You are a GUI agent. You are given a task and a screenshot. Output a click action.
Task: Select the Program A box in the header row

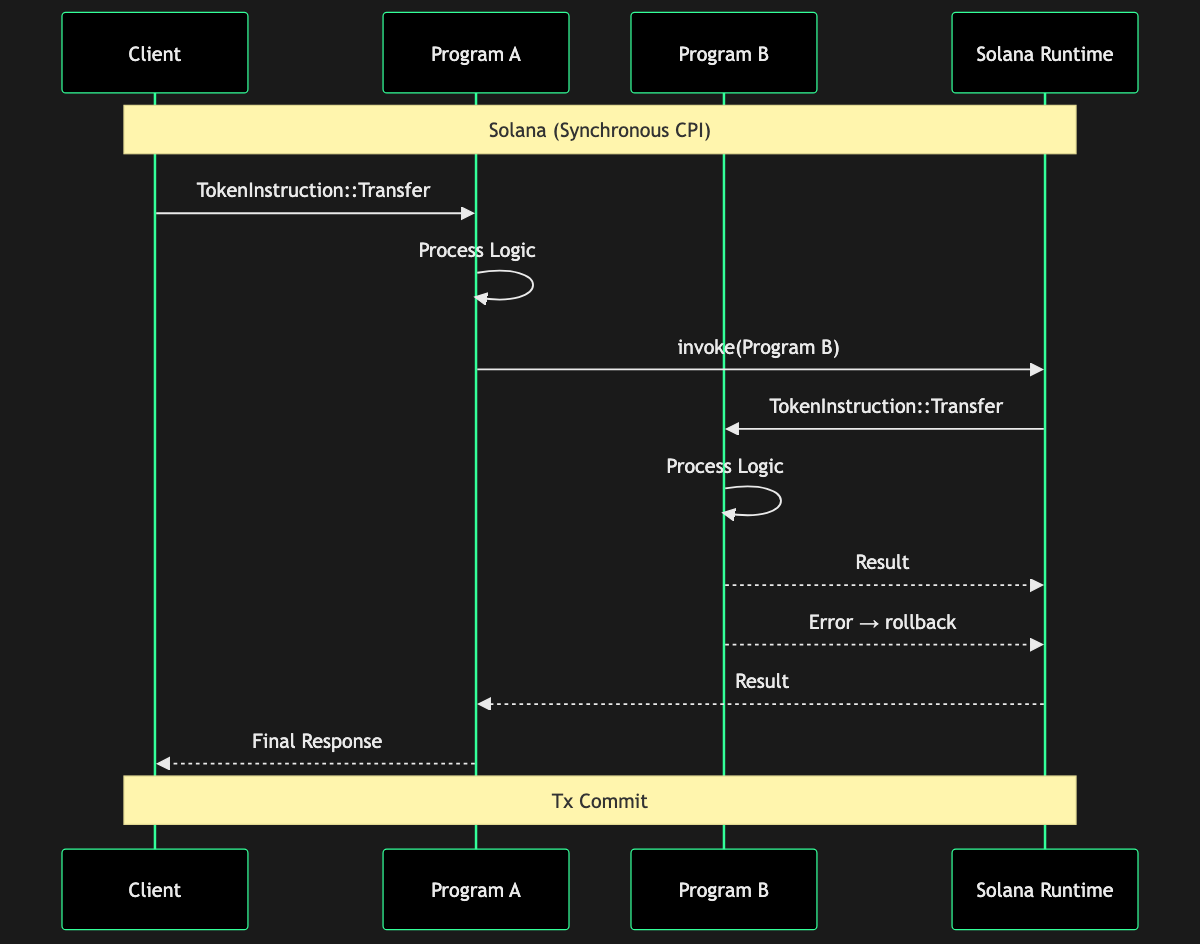click(476, 53)
